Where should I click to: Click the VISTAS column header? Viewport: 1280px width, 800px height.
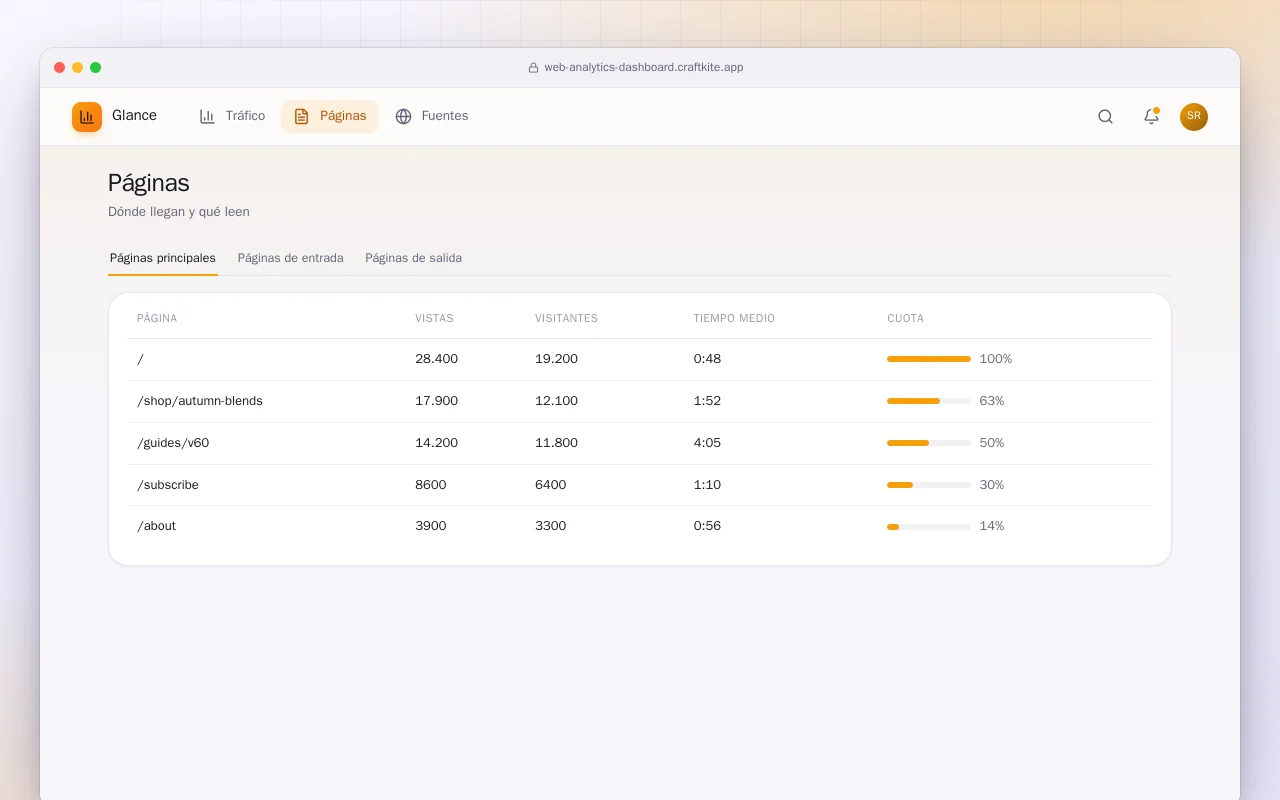point(434,319)
